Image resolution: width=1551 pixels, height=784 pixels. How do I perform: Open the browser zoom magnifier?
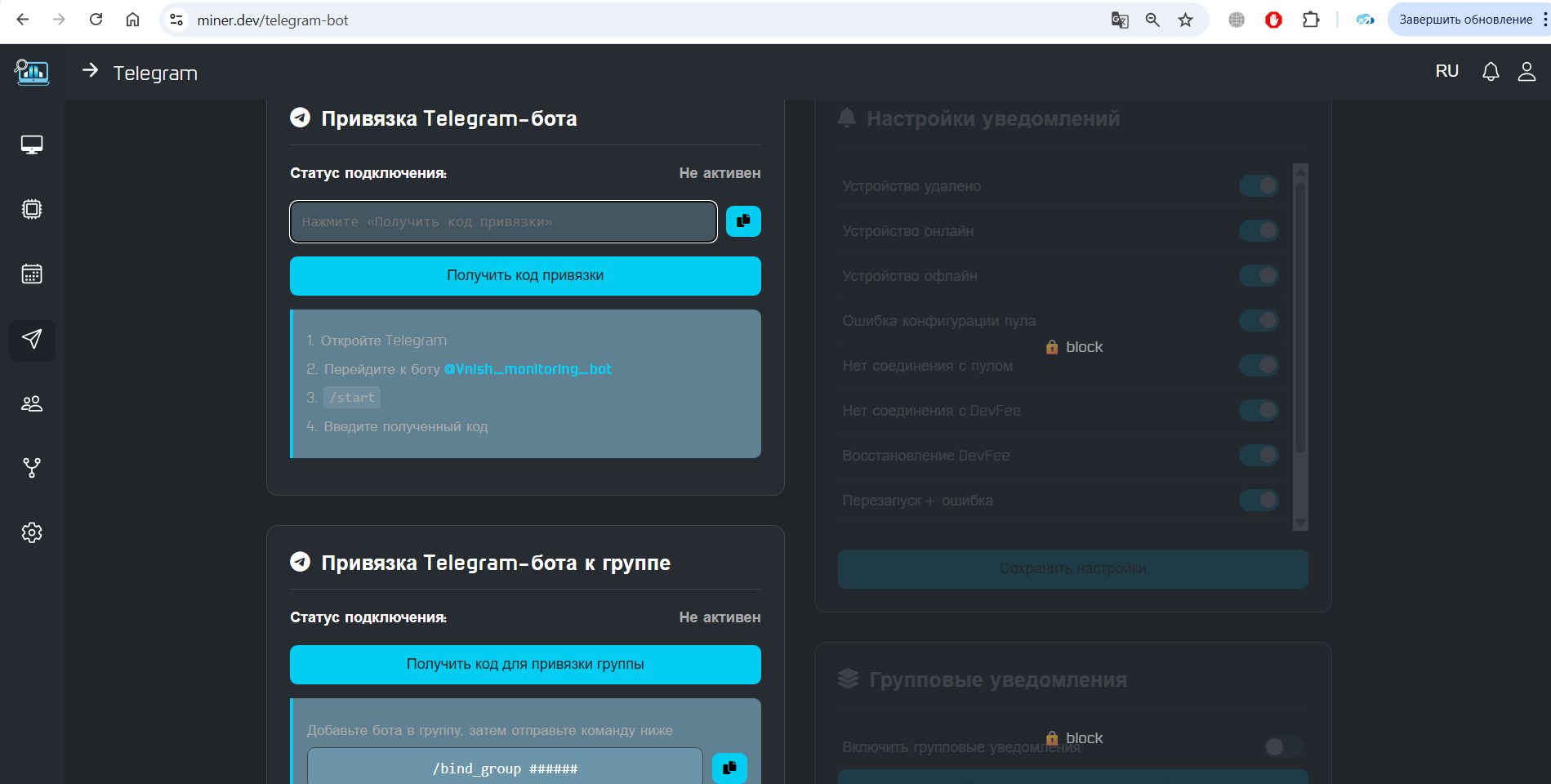[x=1152, y=20]
